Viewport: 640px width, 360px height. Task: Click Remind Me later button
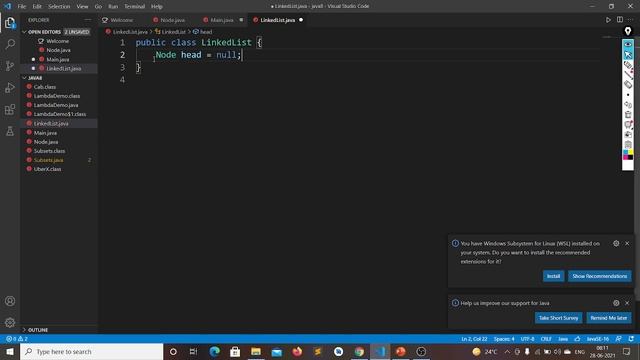pos(609,318)
